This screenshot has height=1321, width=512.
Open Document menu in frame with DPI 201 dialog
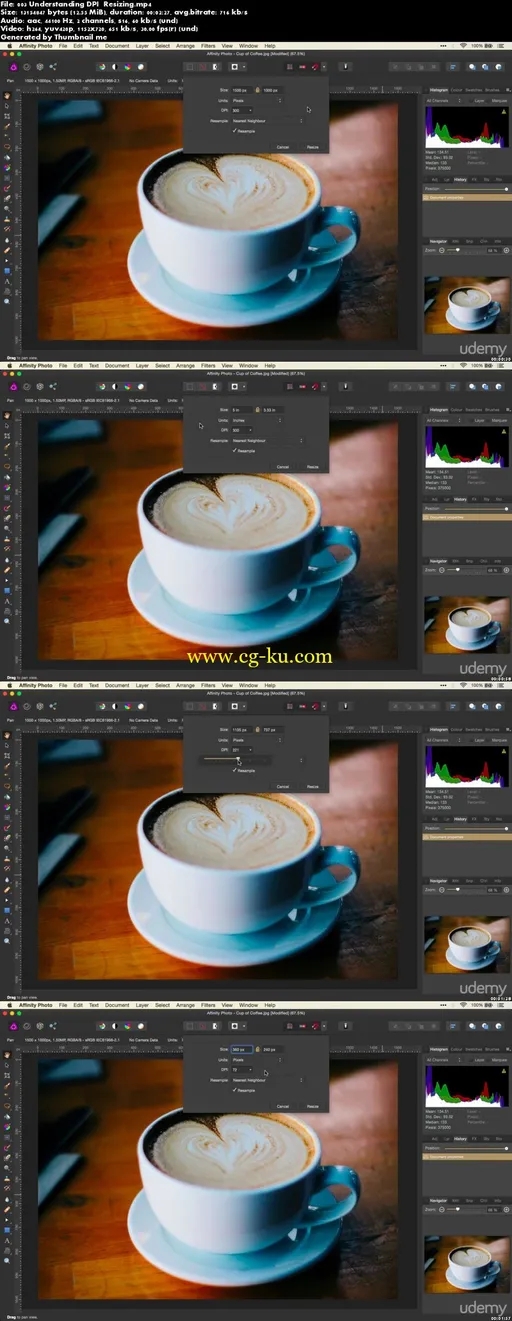point(117,686)
